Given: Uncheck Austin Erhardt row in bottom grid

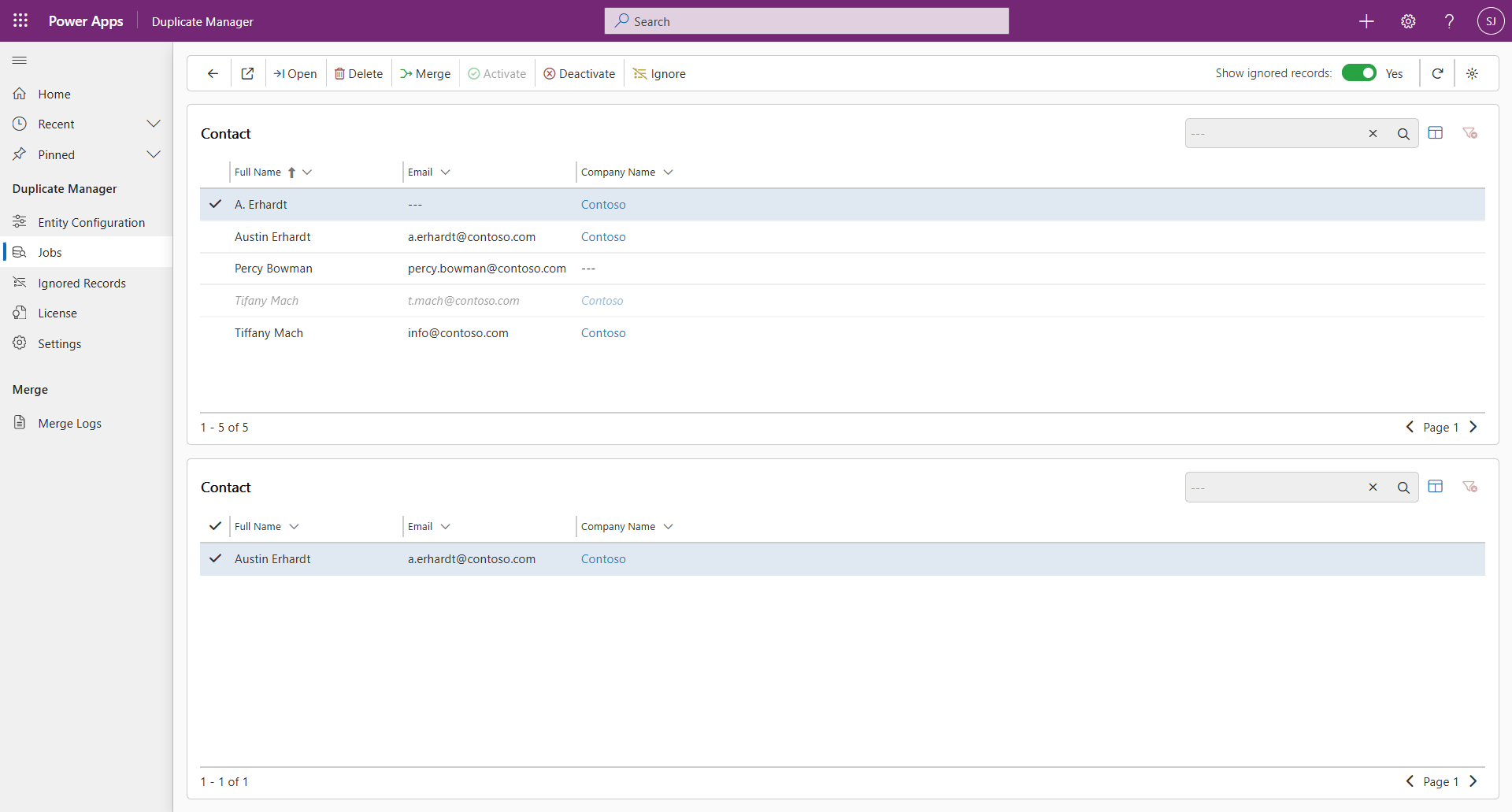Looking at the screenshot, I should coord(215,558).
